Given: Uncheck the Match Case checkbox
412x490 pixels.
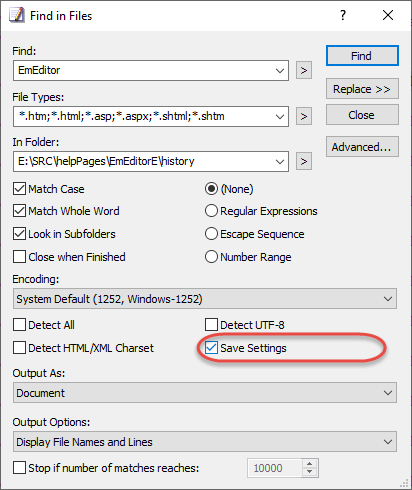Looking at the screenshot, I should pyautogui.click(x=19, y=189).
